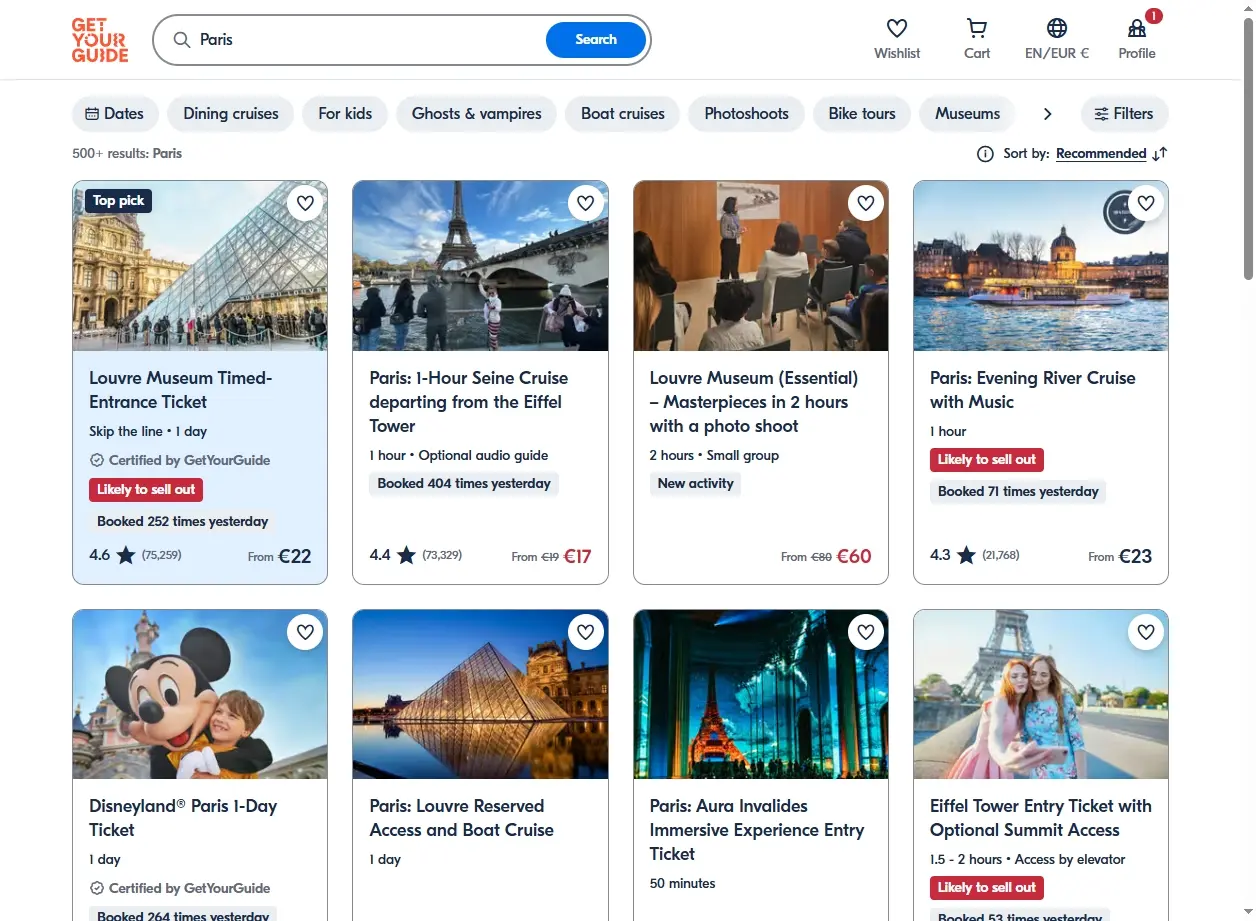Image resolution: width=1256 pixels, height=921 pixels.
Task: Click 'Booked 71 times yesterday' label
Action: [x=1018, y=492]
